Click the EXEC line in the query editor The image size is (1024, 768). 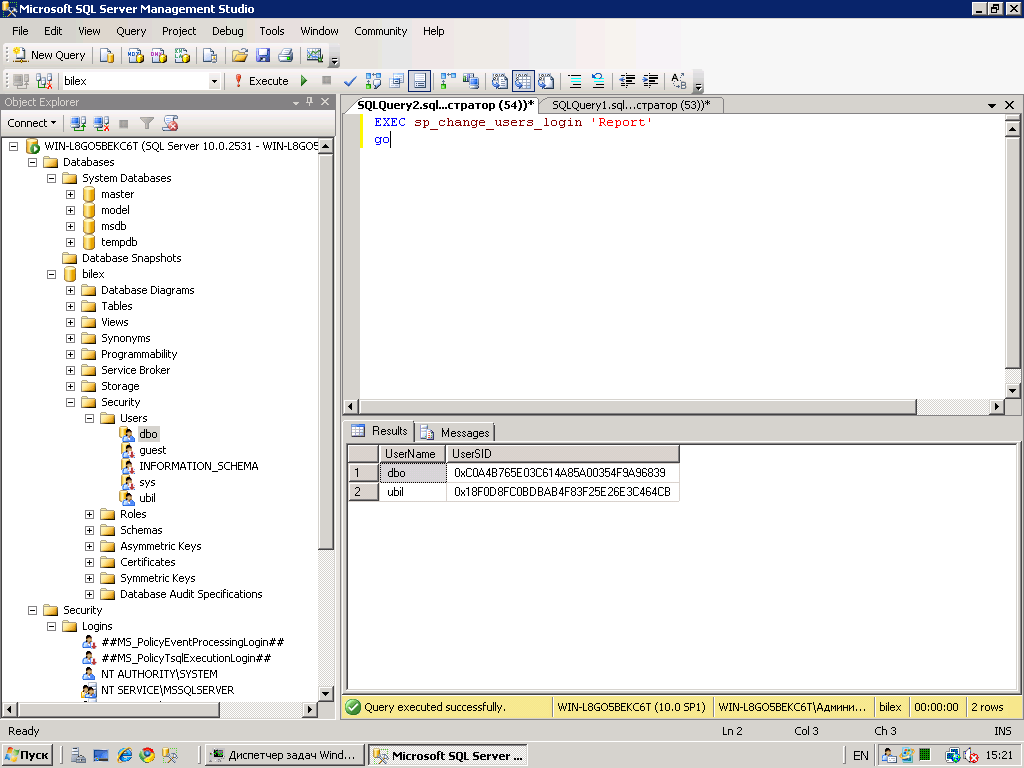[513, 122]
